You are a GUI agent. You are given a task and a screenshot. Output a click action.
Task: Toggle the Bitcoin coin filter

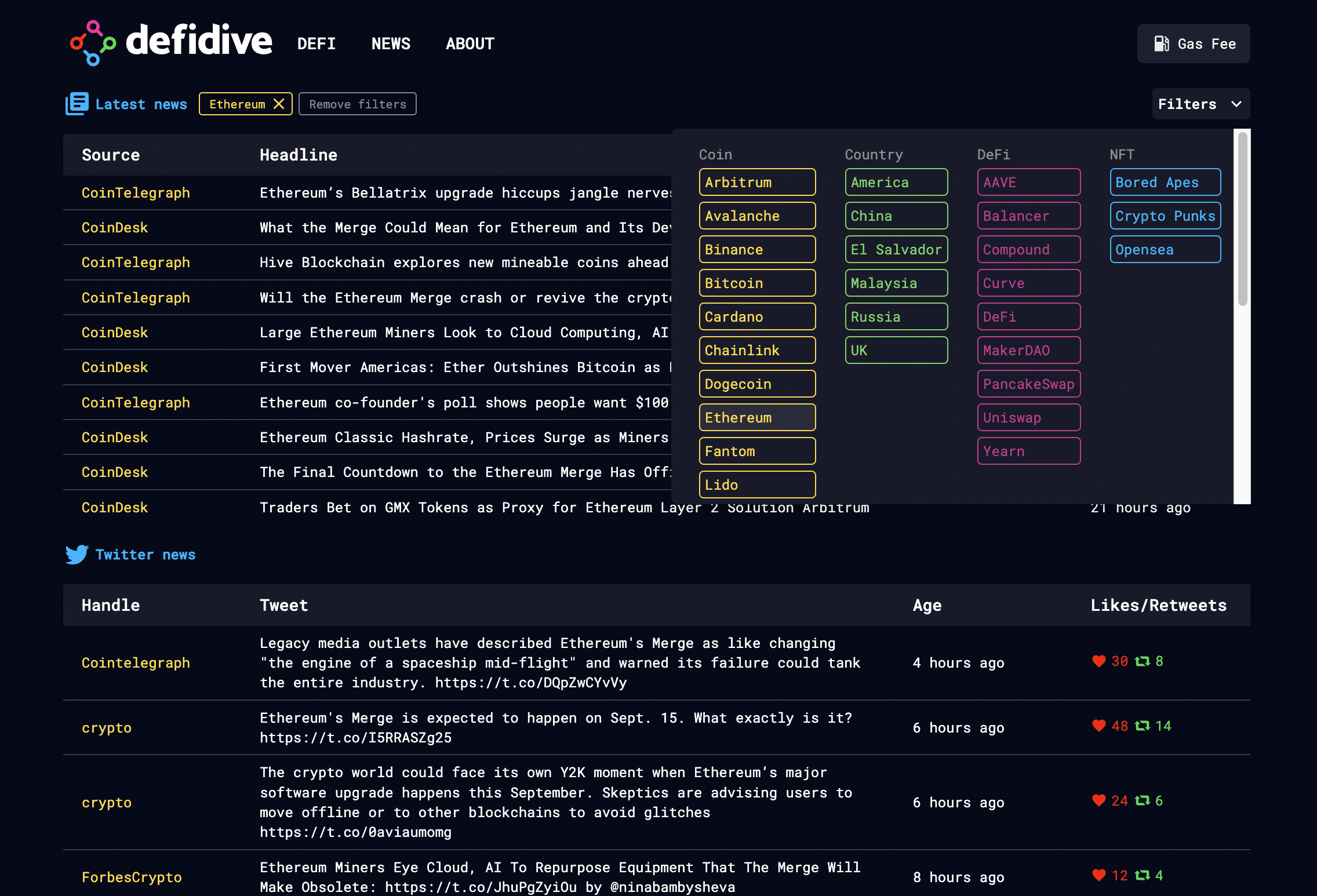coord(757,283)
